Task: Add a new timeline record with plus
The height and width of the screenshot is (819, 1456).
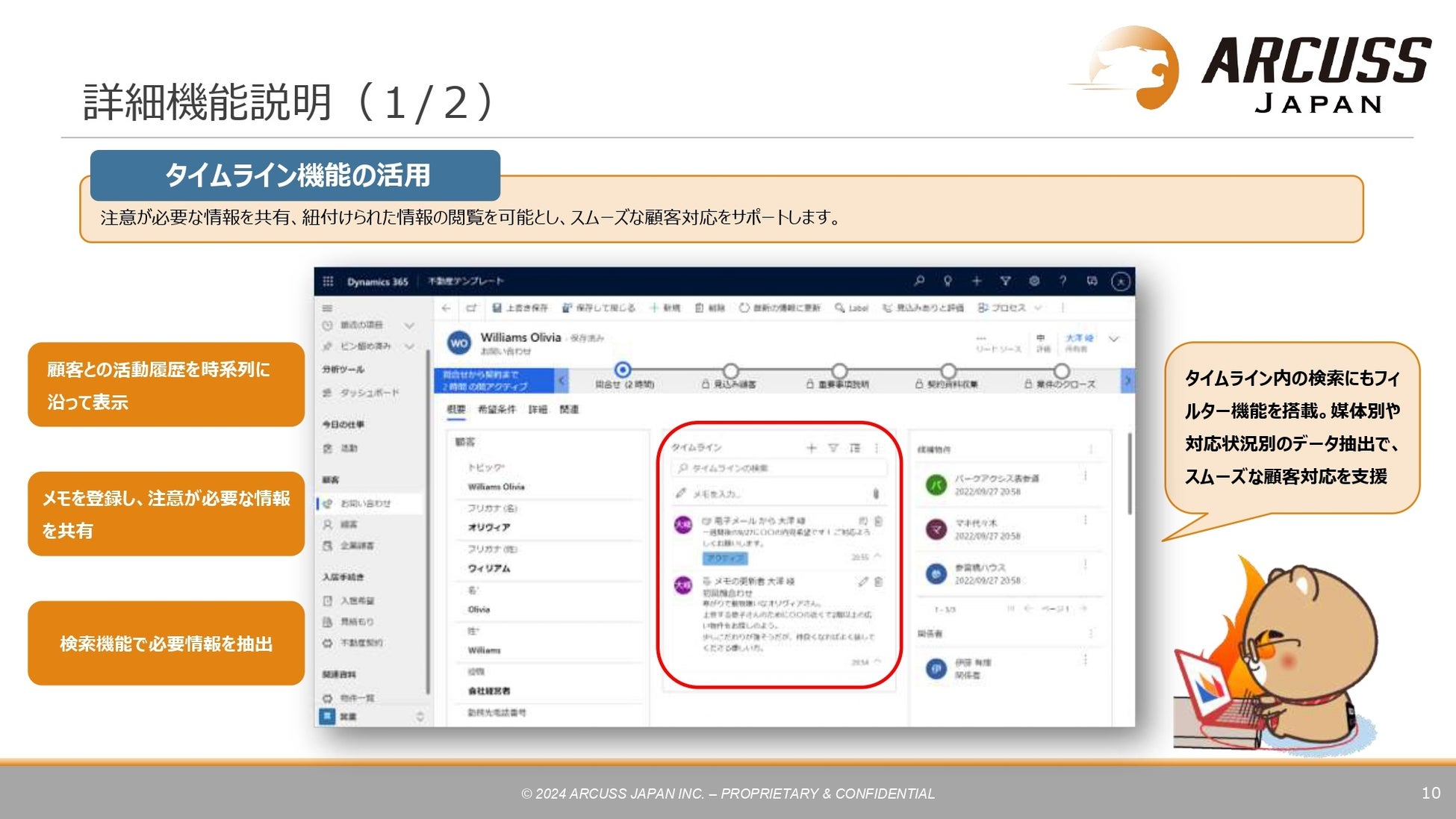Action: 812,448
